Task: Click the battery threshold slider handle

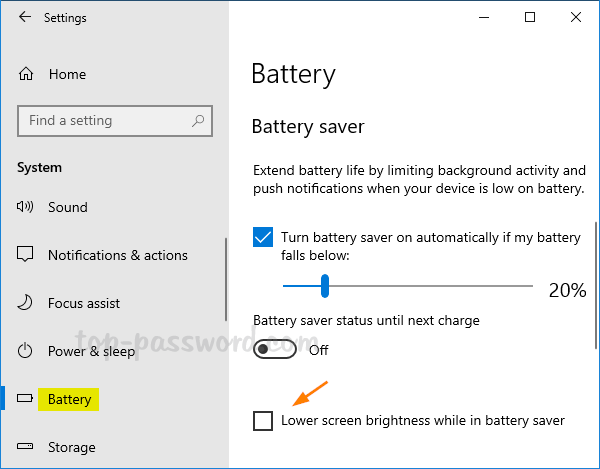Action: [x=324, y=287]
